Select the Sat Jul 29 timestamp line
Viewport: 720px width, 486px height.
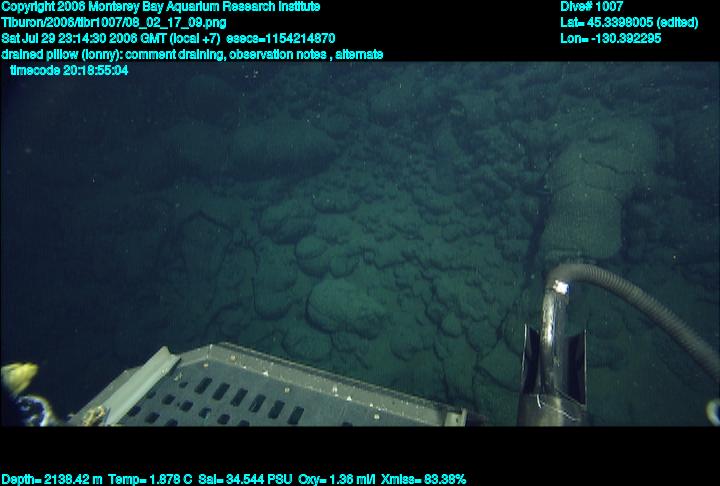[175, 38]
